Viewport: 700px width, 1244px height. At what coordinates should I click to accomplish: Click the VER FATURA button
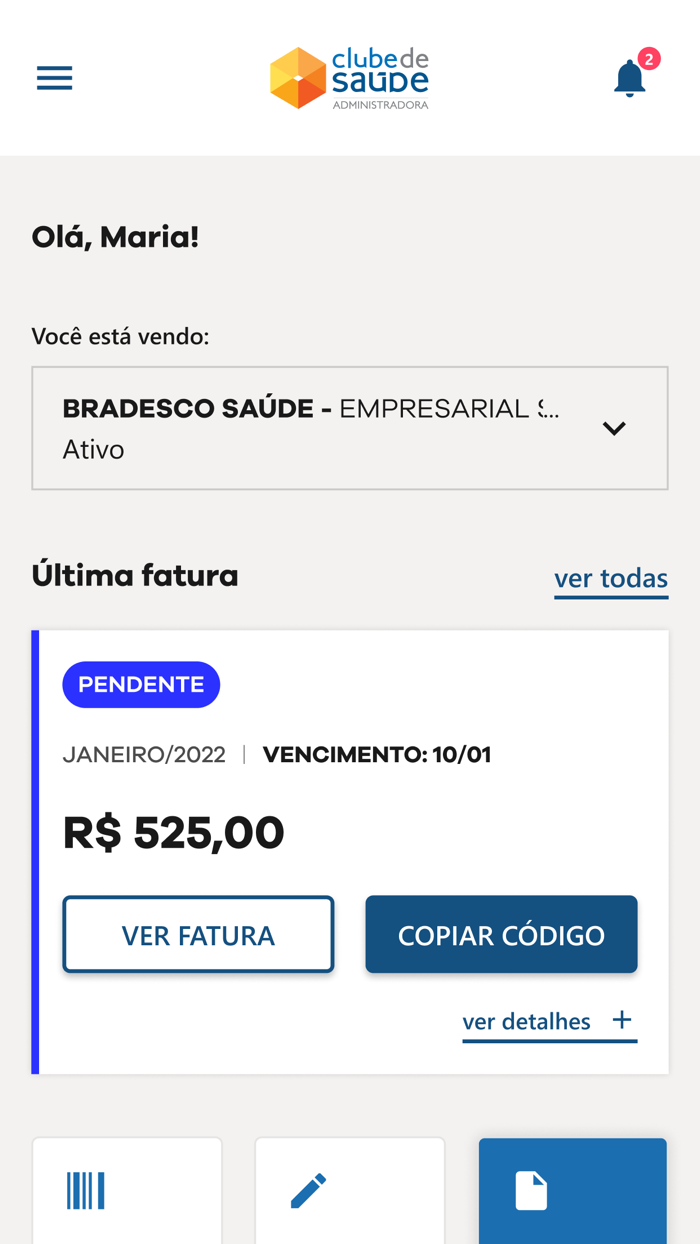click(198, 934)
